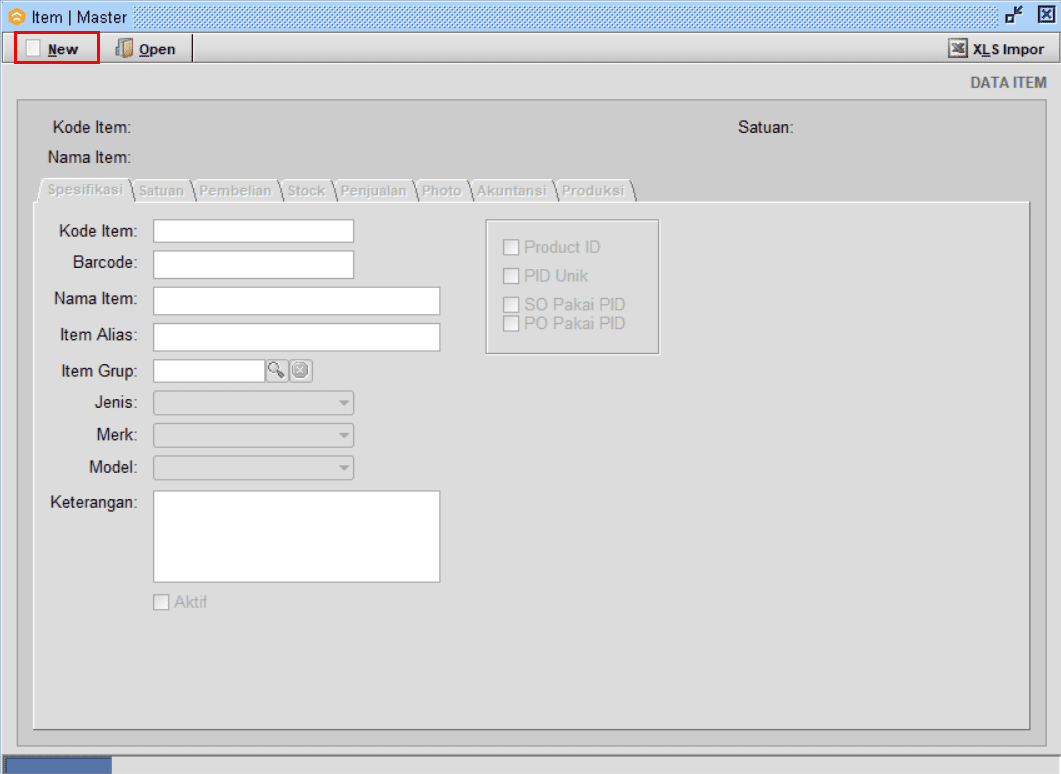This screenshot has height=774, width=1061.
Task: Go to the Akuntansi tab
Action: 511,191
